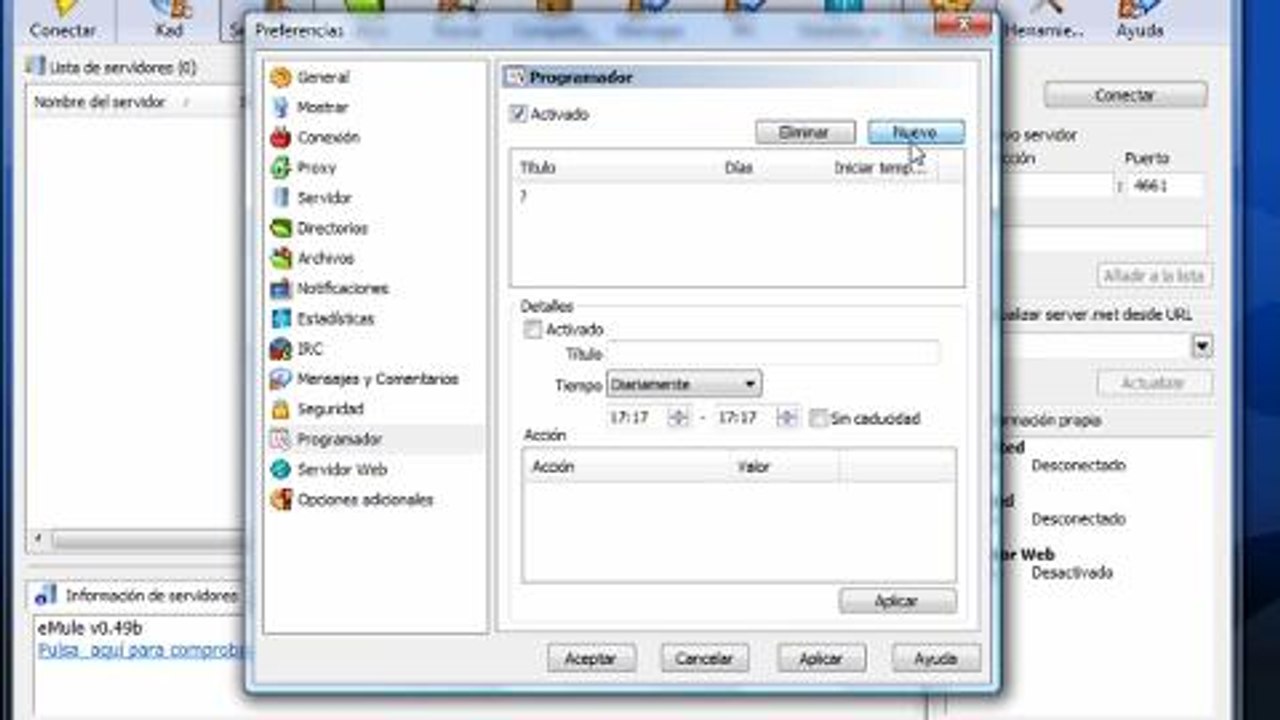Open the Tiempo Diariamente dropdown
The width and height of the screenshot is (1280, 720).
tap(684, 384)
